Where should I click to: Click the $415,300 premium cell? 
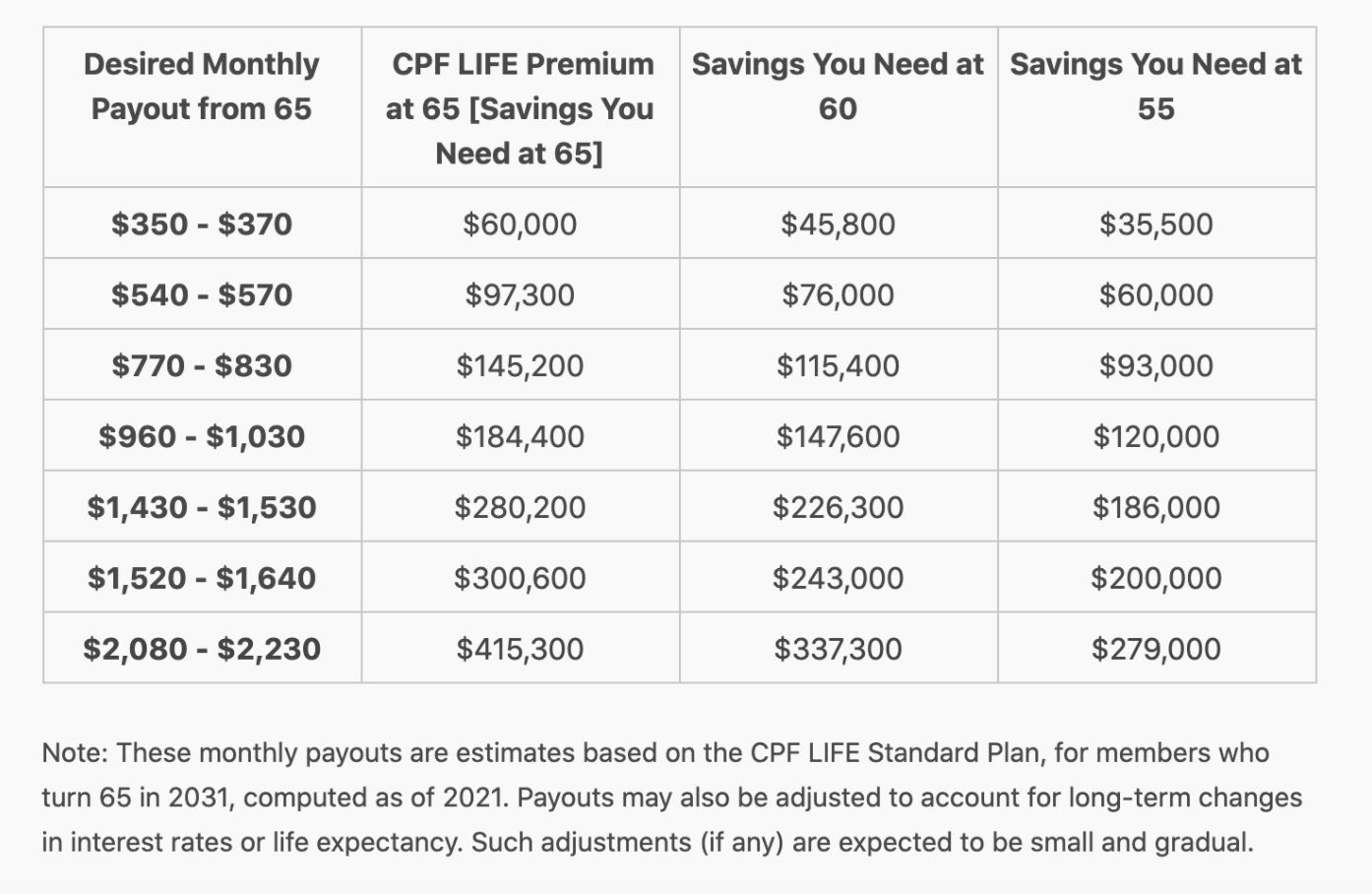pos(520,649)
